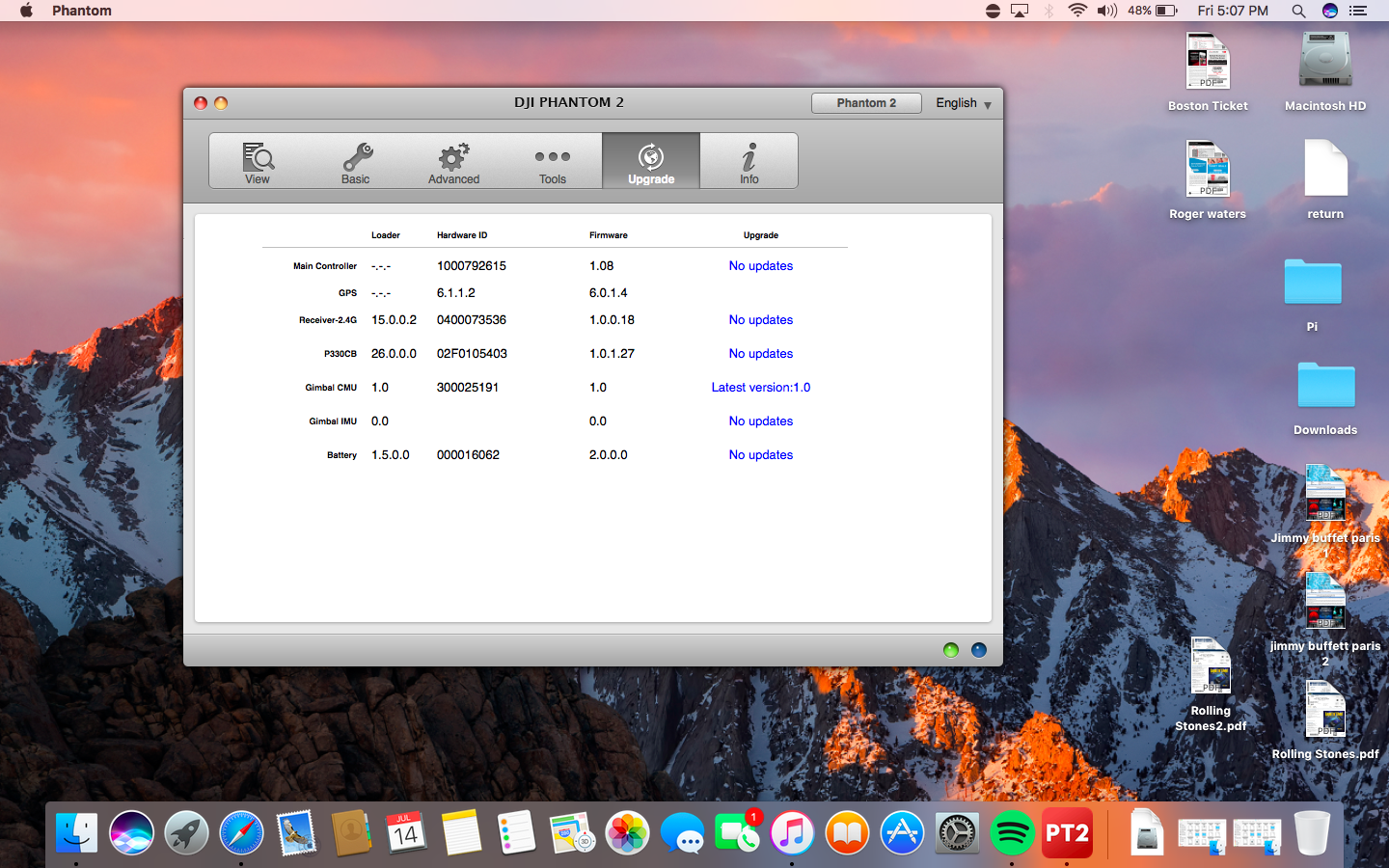Screen dimensions: 1389x868
Task: Select Battery firmware value 2.0.0.0
Action: tap(609, 455)
